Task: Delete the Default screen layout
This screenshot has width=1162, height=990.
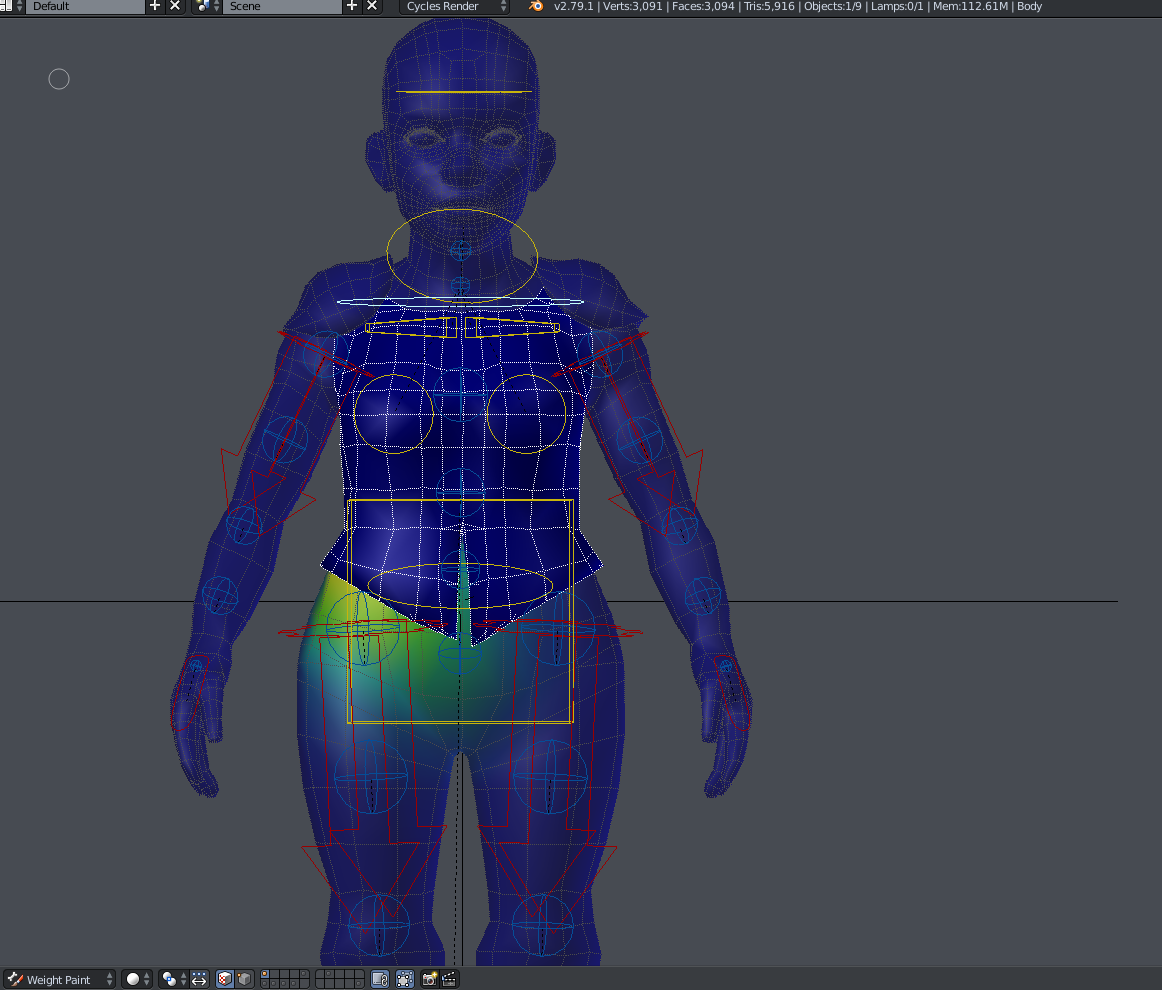Action: click(x=175, y=6)
